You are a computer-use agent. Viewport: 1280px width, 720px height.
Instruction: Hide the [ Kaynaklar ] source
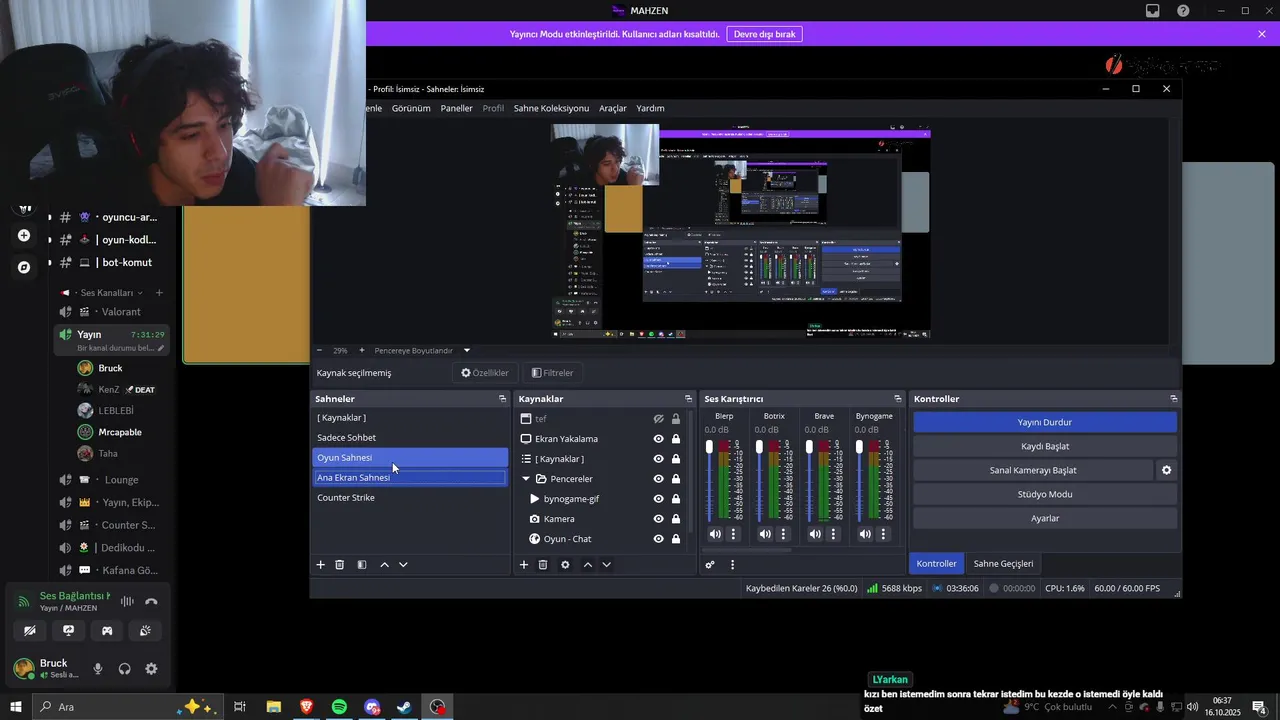click(x=659, y=459)
